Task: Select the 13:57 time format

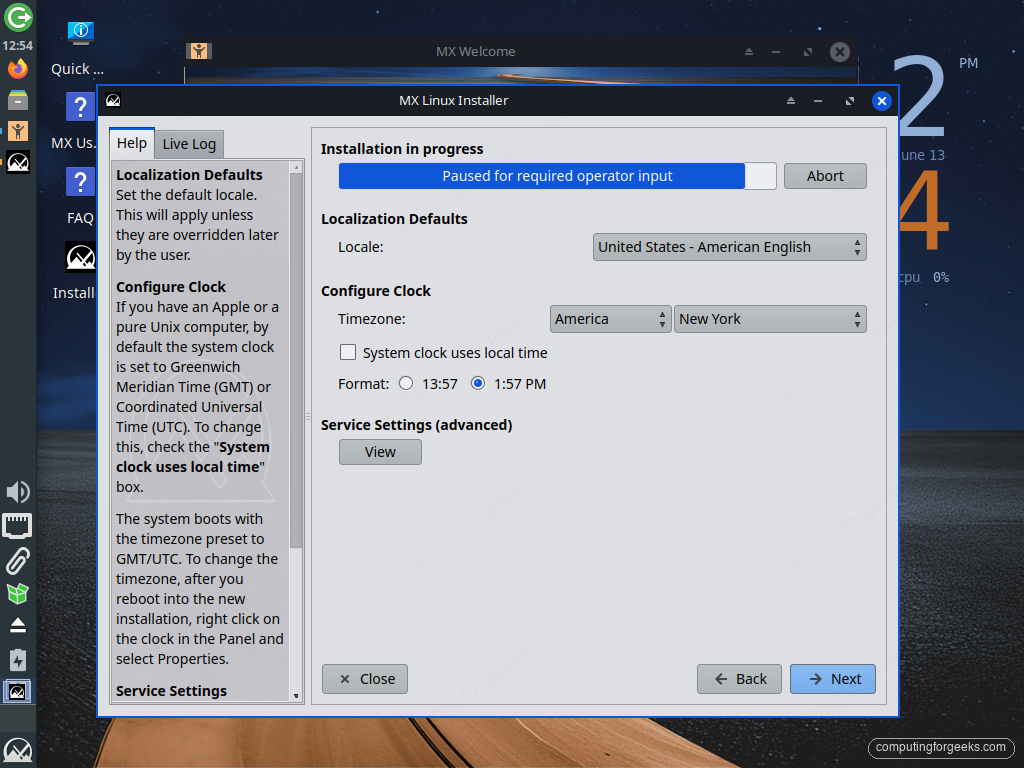Action: (x=406, y=383)
